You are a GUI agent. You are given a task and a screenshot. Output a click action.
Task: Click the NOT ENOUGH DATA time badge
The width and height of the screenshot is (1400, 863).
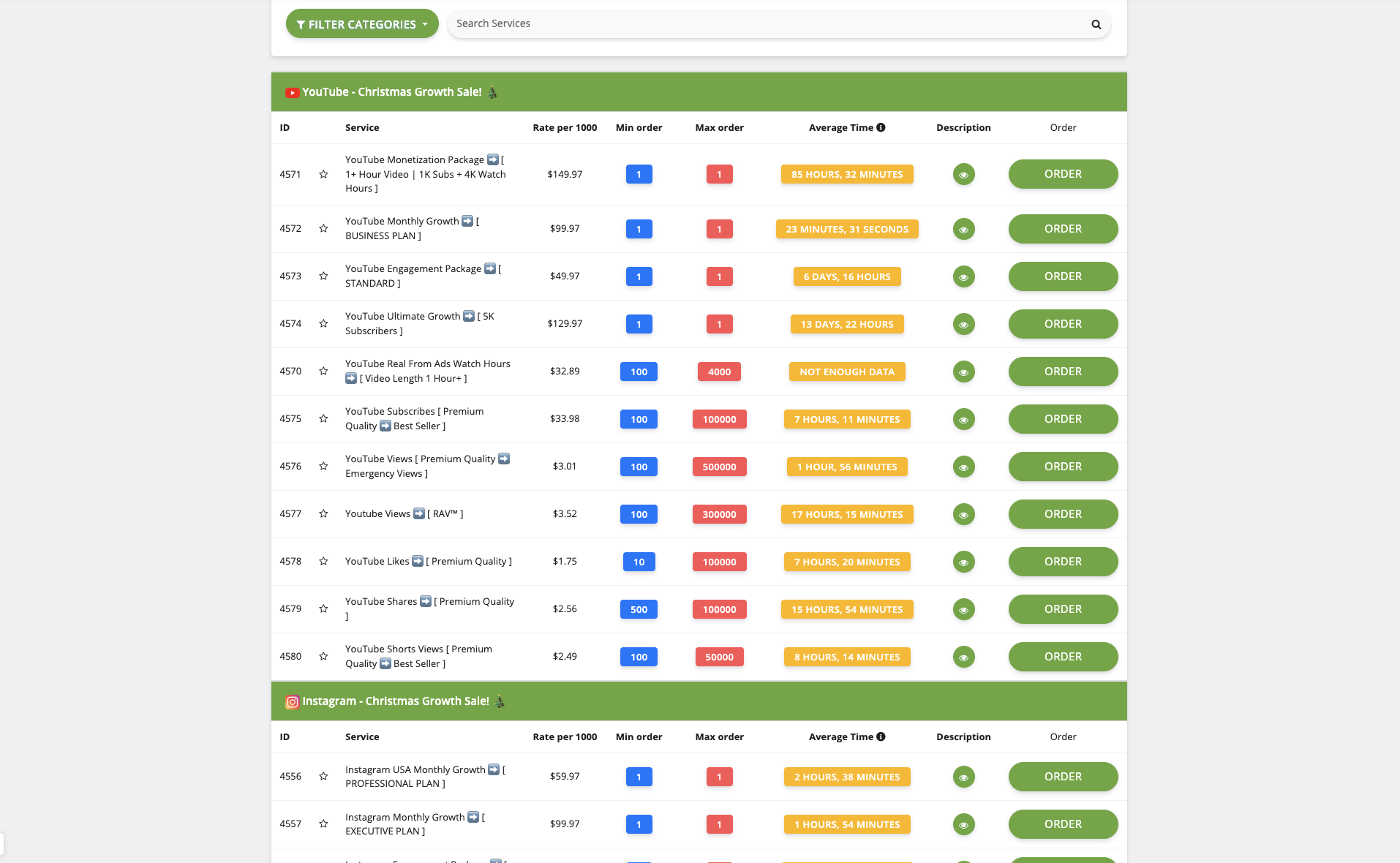coord(846,372)
